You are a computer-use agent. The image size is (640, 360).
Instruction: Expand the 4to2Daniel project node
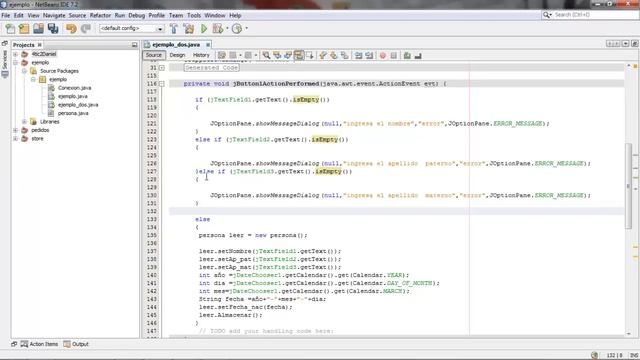click(16, 54)
